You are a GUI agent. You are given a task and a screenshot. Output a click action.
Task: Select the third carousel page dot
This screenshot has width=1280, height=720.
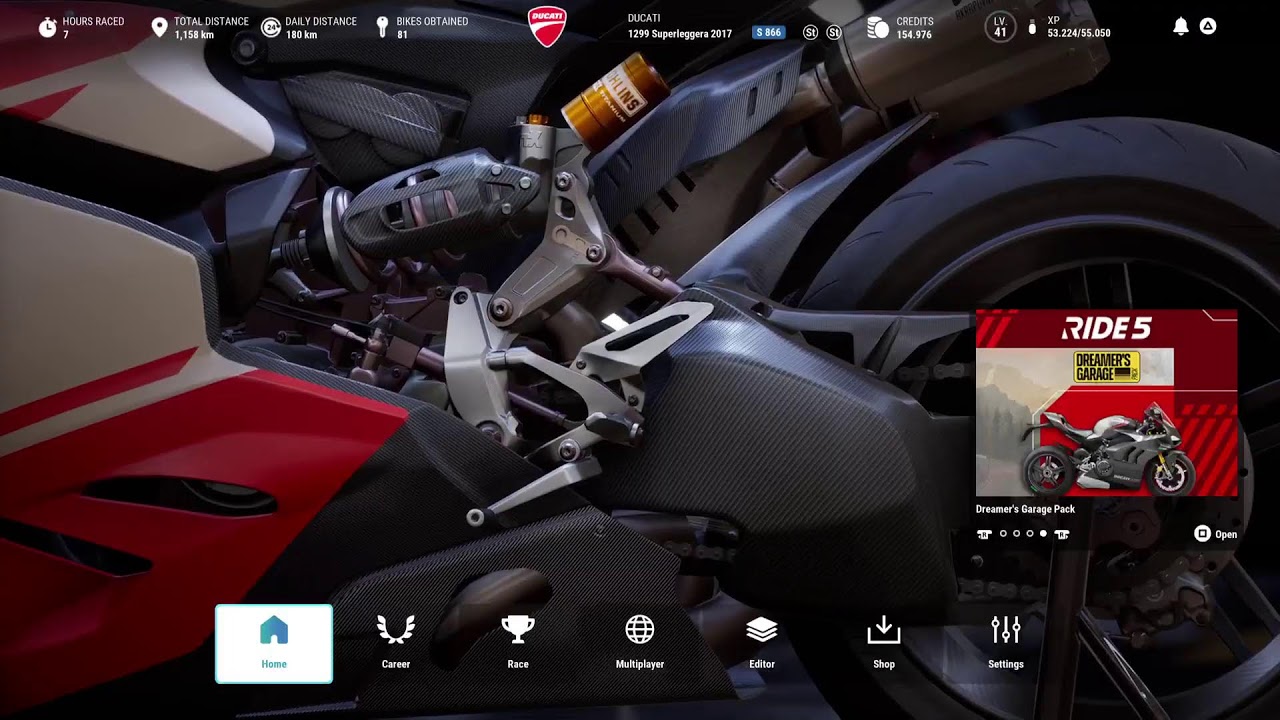click(x=1030, y=534)
